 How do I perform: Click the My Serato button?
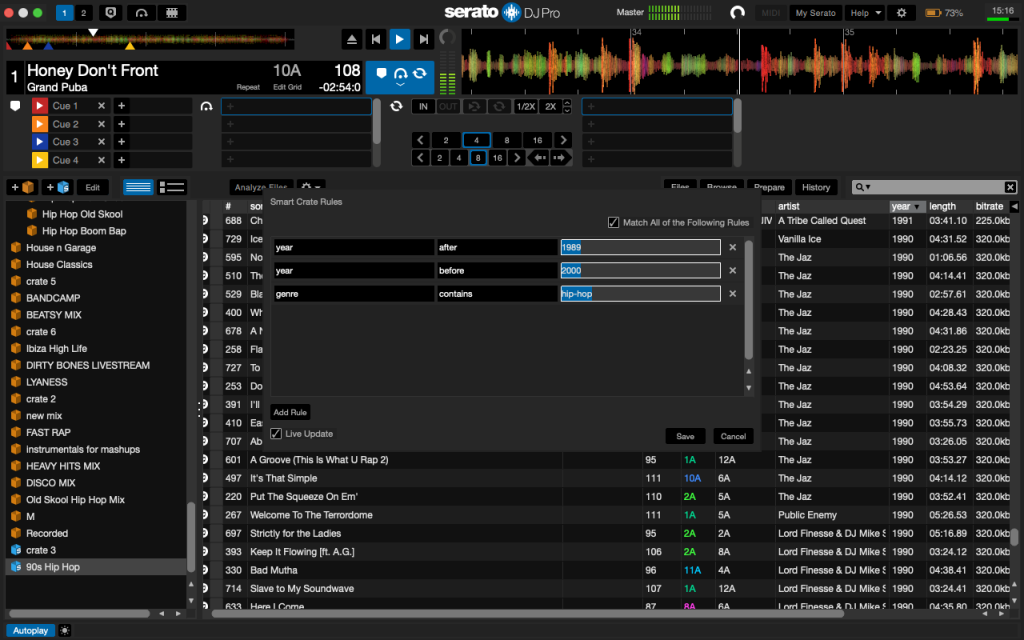point(815,12)
